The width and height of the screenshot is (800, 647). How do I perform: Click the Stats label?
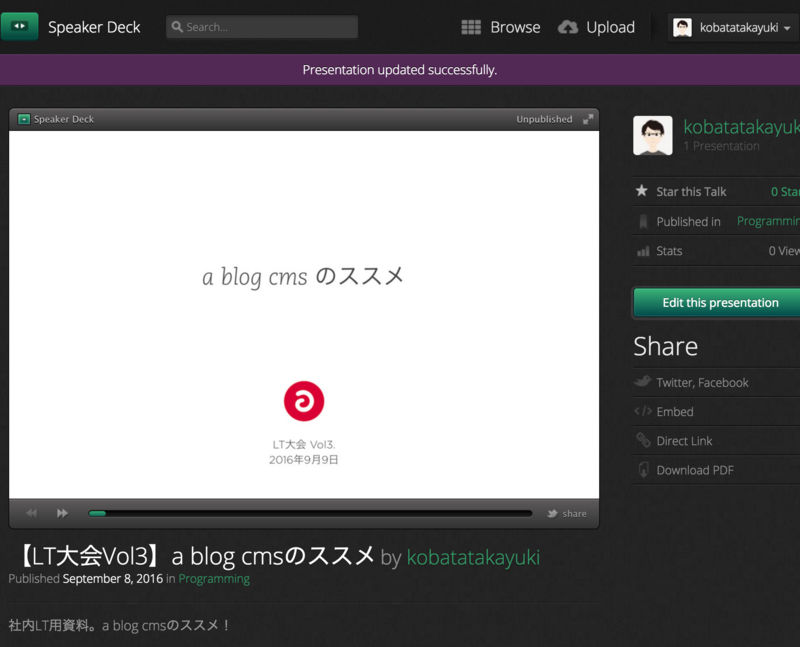(669, 251)
